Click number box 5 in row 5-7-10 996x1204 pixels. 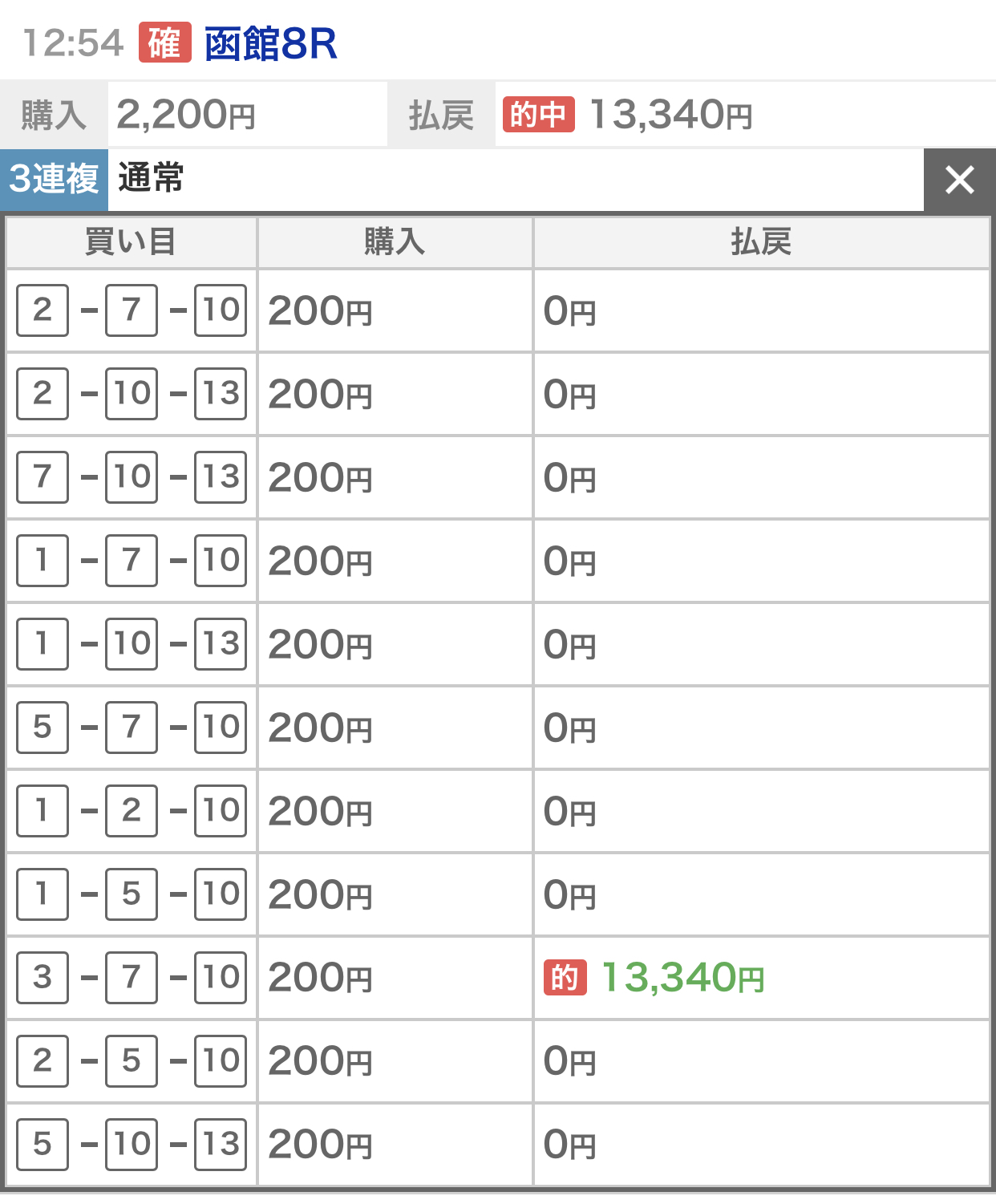pos(43,728)
